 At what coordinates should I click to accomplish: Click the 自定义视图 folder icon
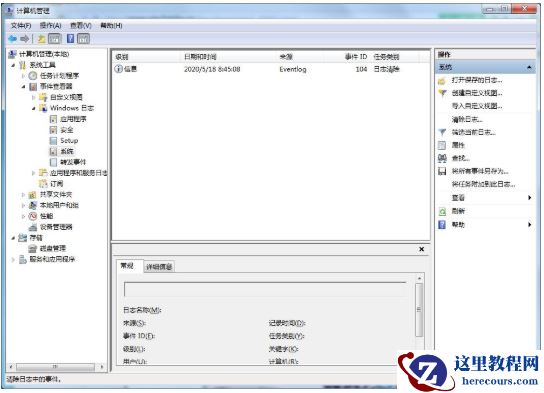[43, 97]
